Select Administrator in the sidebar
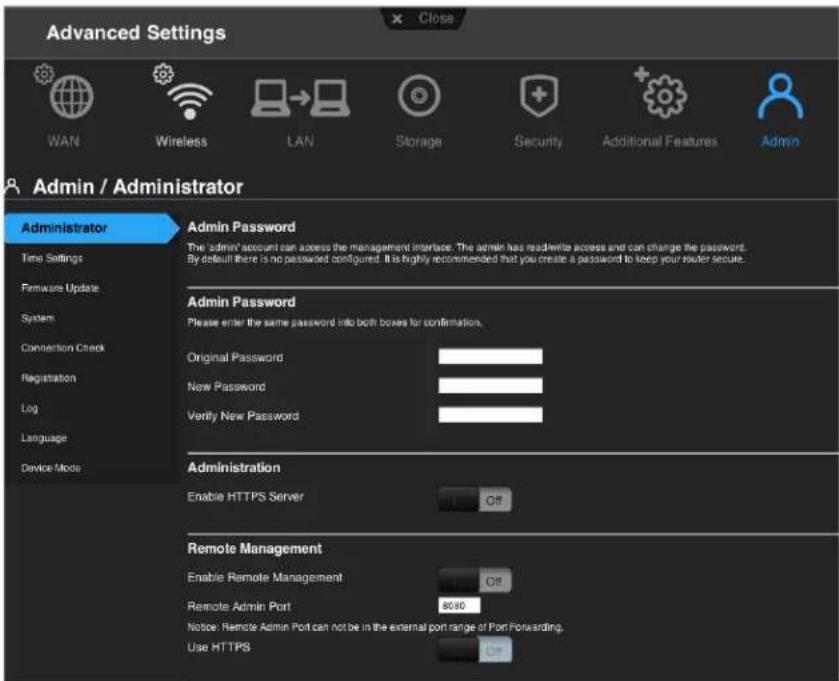The width and height of the screenshot is (839, 681). point(91,228)
